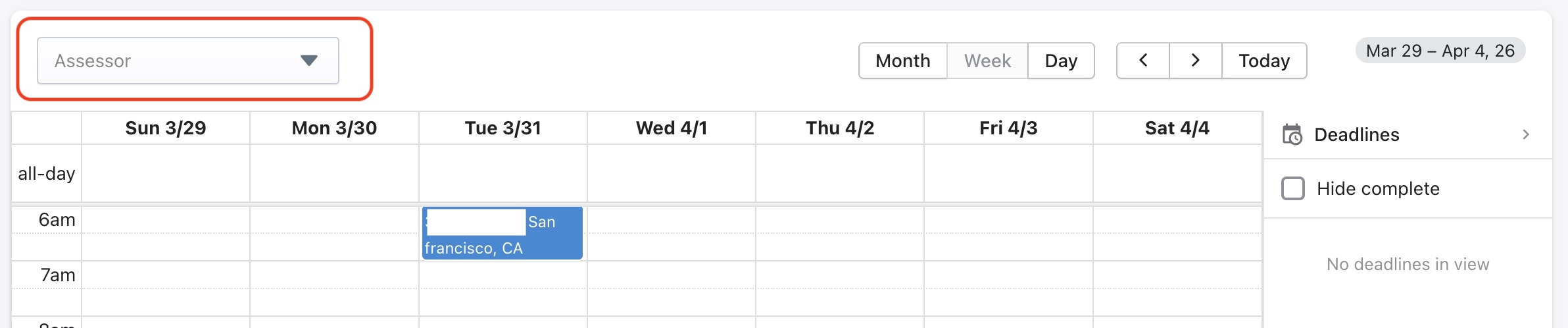Go to next week arrow
Image resolution: width=1568 pixels, height=328 pixels.
(1195, 61)
